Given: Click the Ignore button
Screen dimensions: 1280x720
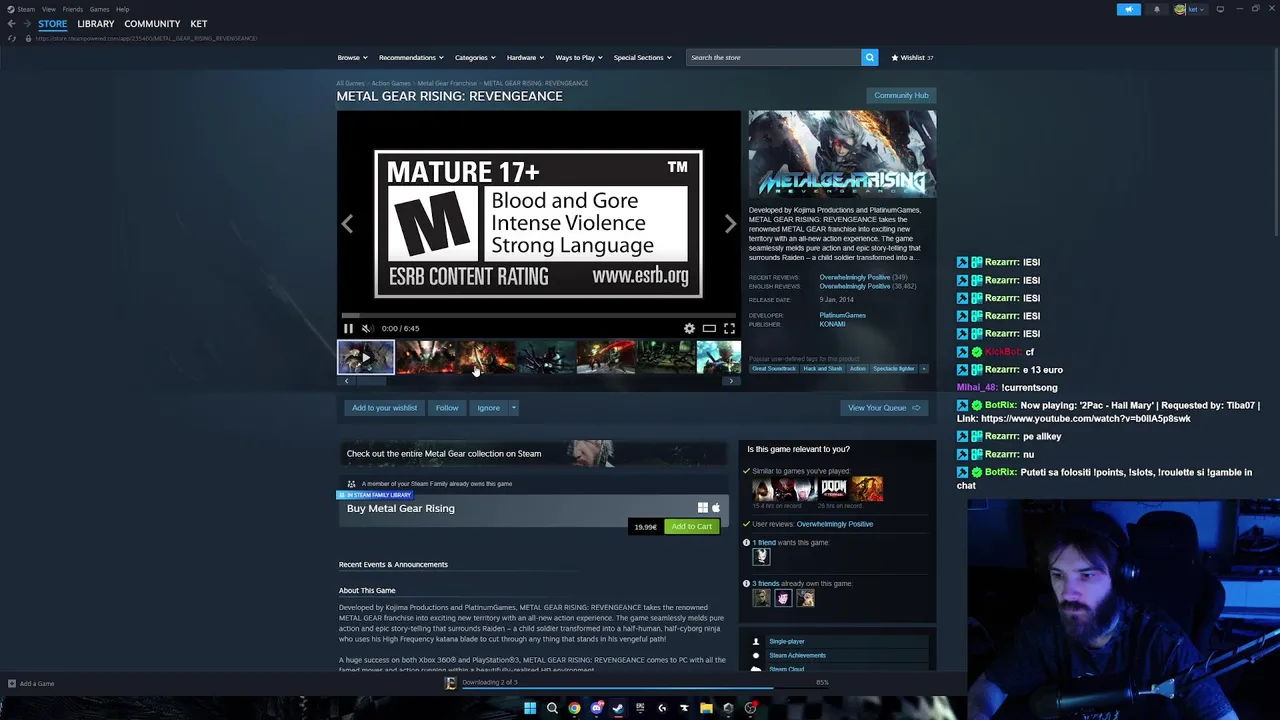Looking at the screenshot, I should tap(488, 408).
